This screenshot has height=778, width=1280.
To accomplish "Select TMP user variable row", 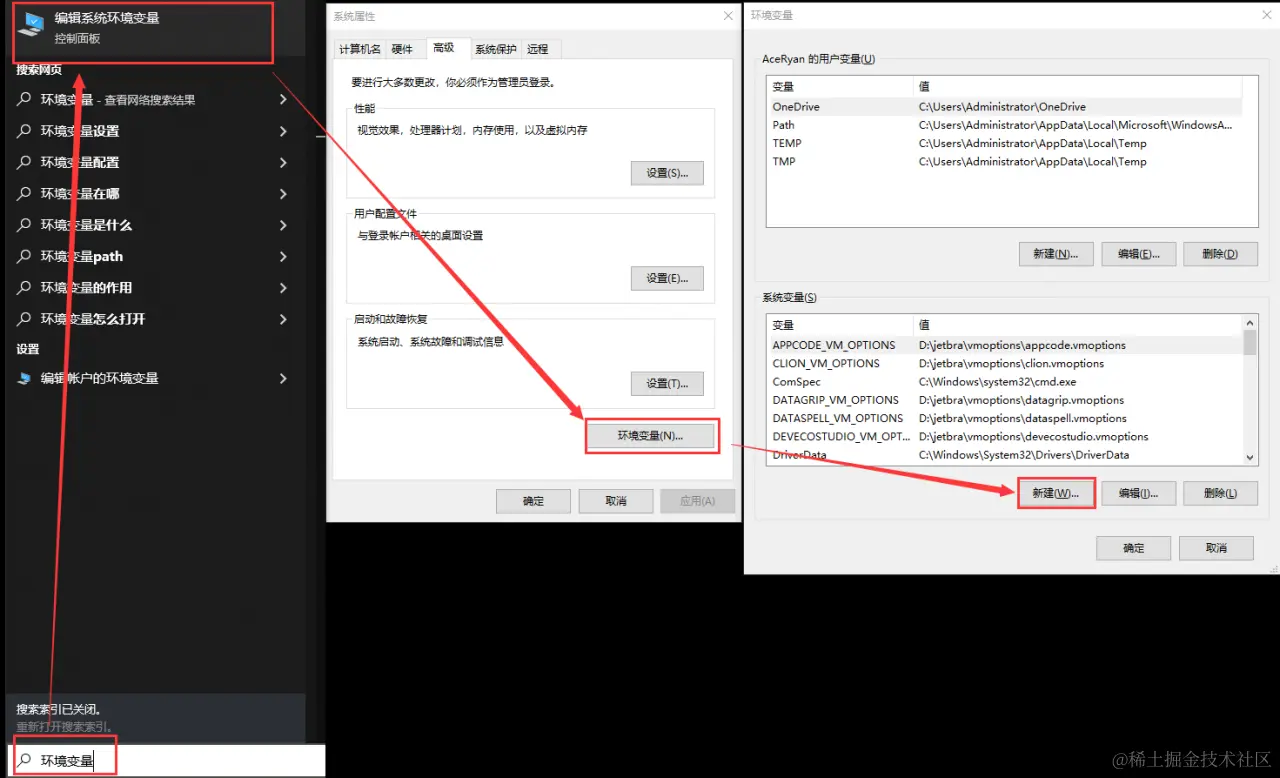I will [x=1005, y=161].
